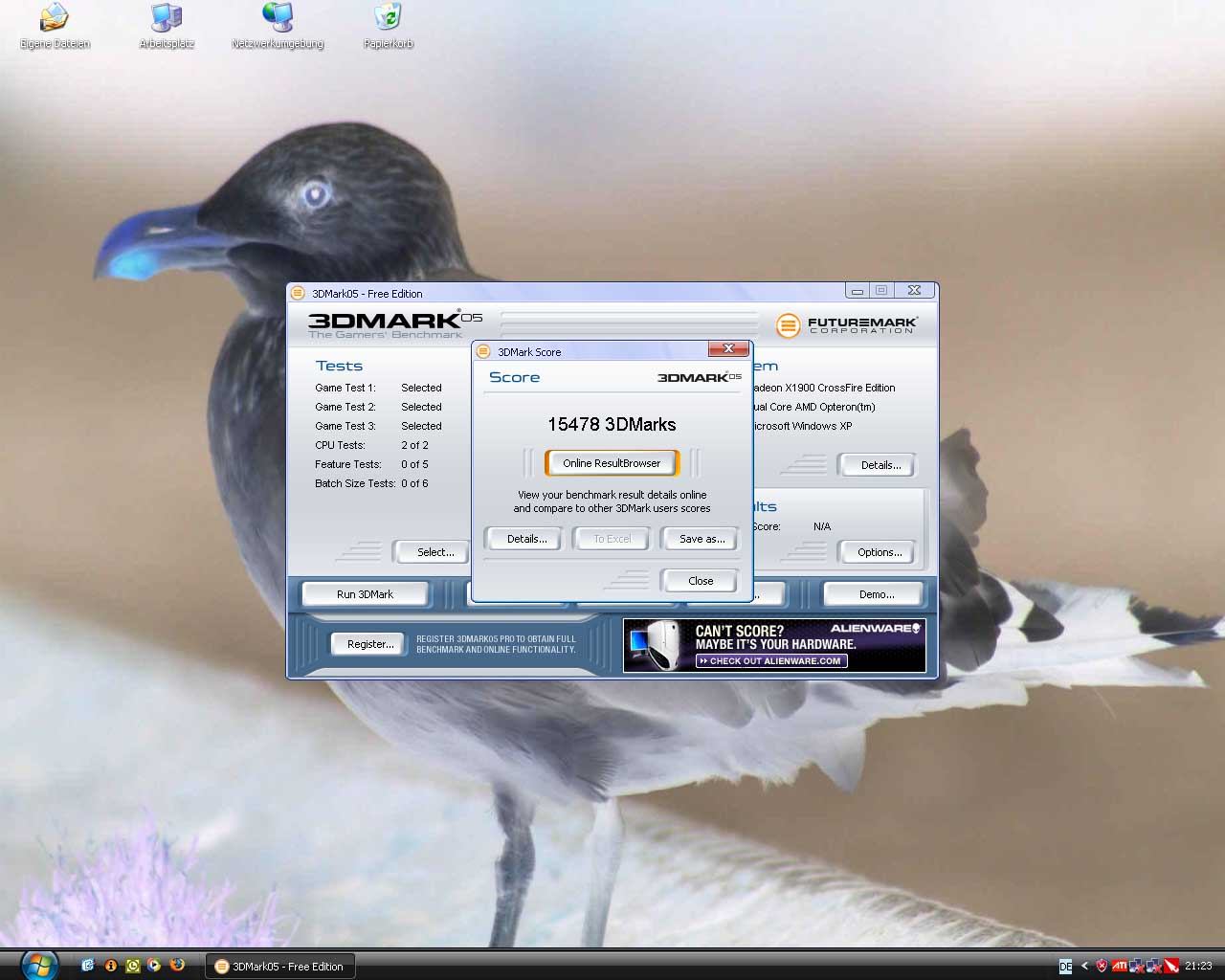Click the 15478 3DMarks score text

(x=612, y=424)
